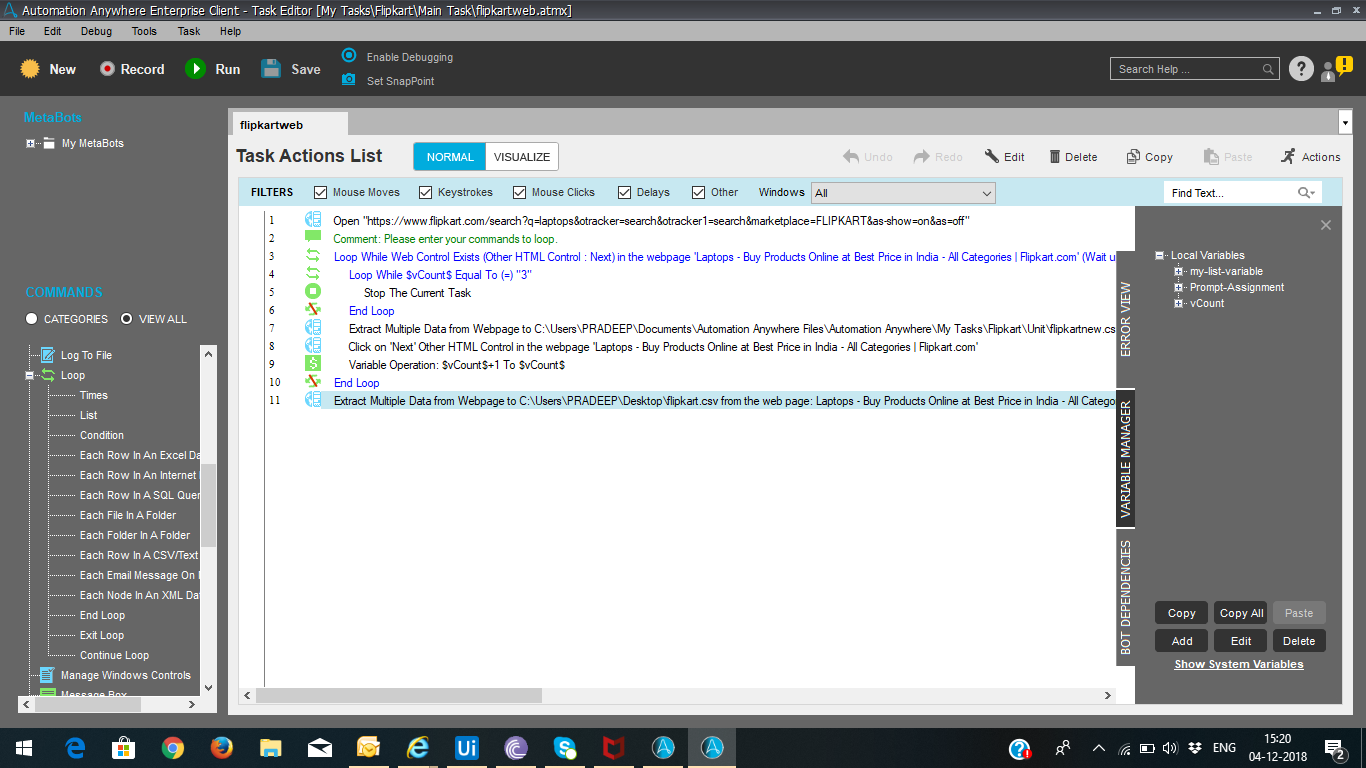Collapse the Local Variables tree
This screenshot has height=768, width=1366.
coord(1160,255)
